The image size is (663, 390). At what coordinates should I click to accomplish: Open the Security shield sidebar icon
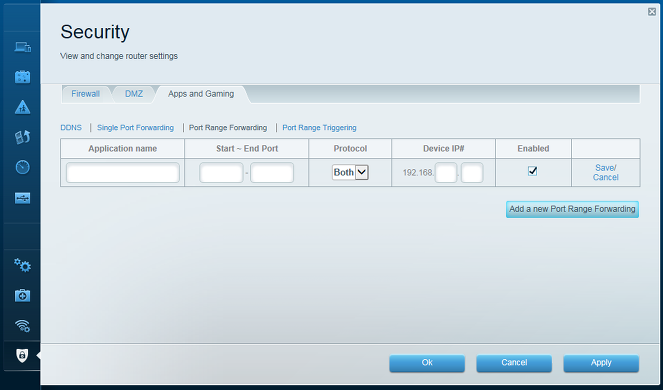(22, 355)
